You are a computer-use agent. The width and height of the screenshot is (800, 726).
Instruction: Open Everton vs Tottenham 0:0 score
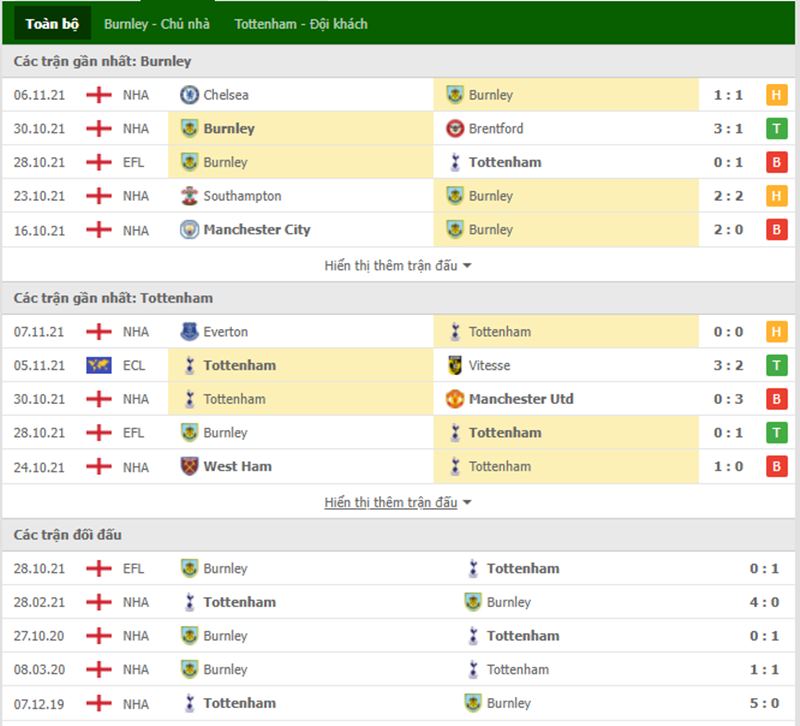727,332
